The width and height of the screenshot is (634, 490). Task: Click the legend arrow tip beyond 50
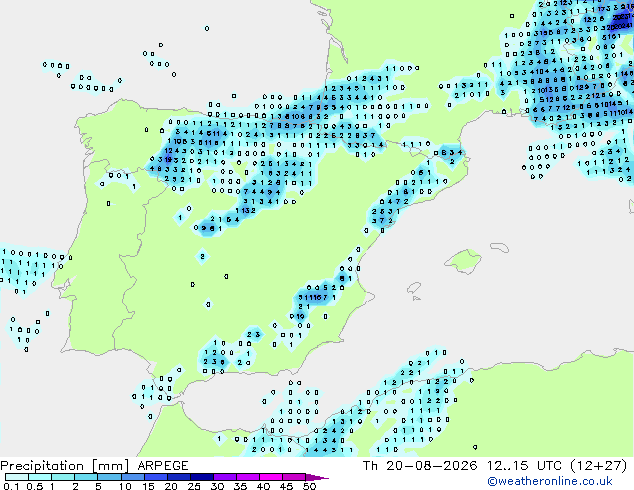coord(317,477)
